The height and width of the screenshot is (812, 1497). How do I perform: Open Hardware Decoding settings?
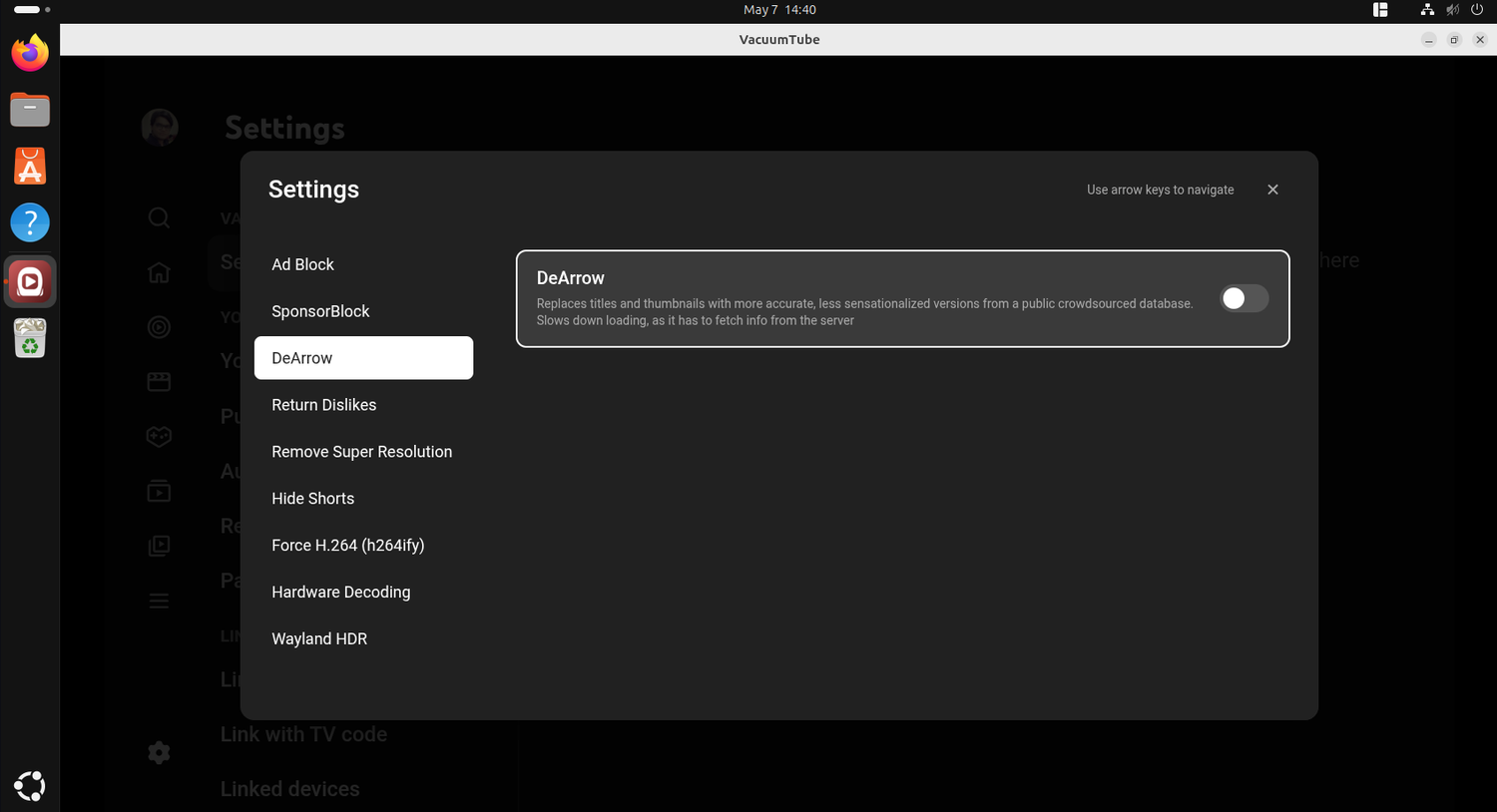point(363,593)
